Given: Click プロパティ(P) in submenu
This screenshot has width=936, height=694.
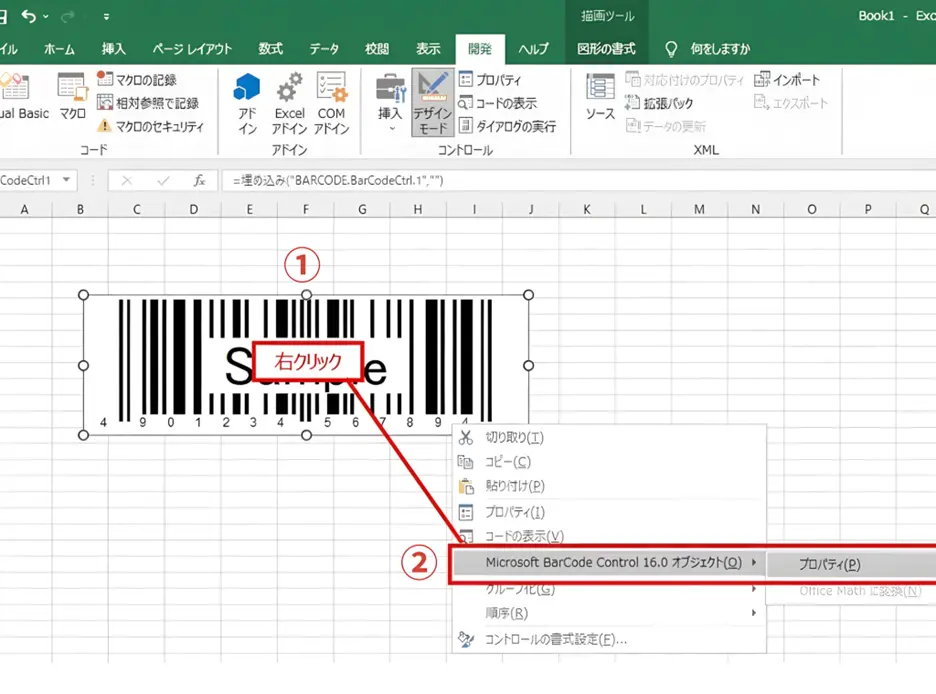Looking at the screenshot, I should click(851, 564).
